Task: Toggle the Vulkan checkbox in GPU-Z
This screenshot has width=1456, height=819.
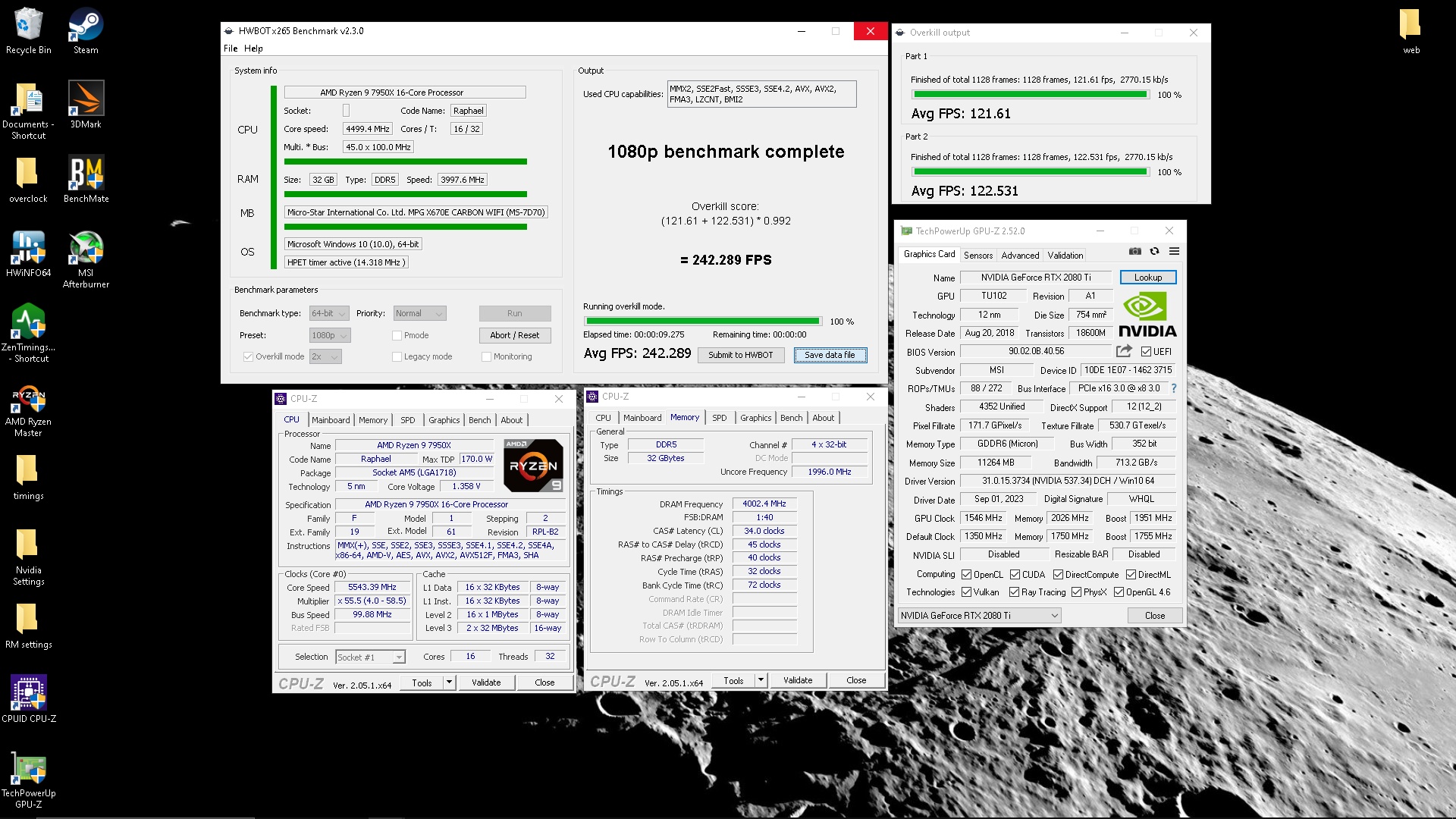Action: pos(966,592)
